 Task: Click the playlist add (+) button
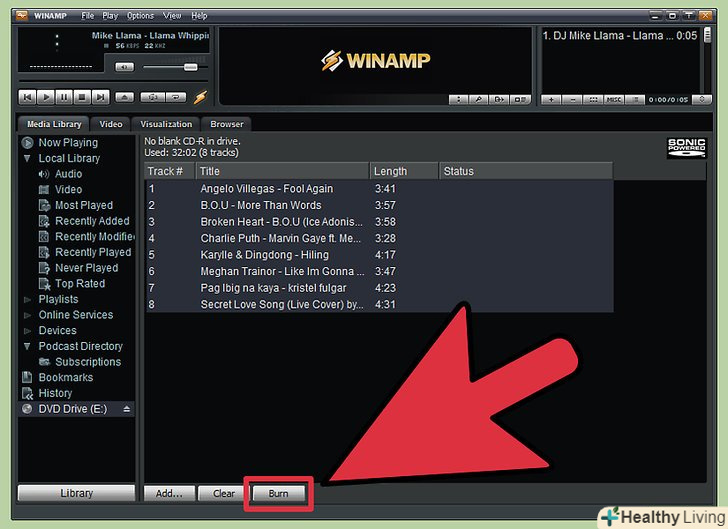(x=551, y=99)
